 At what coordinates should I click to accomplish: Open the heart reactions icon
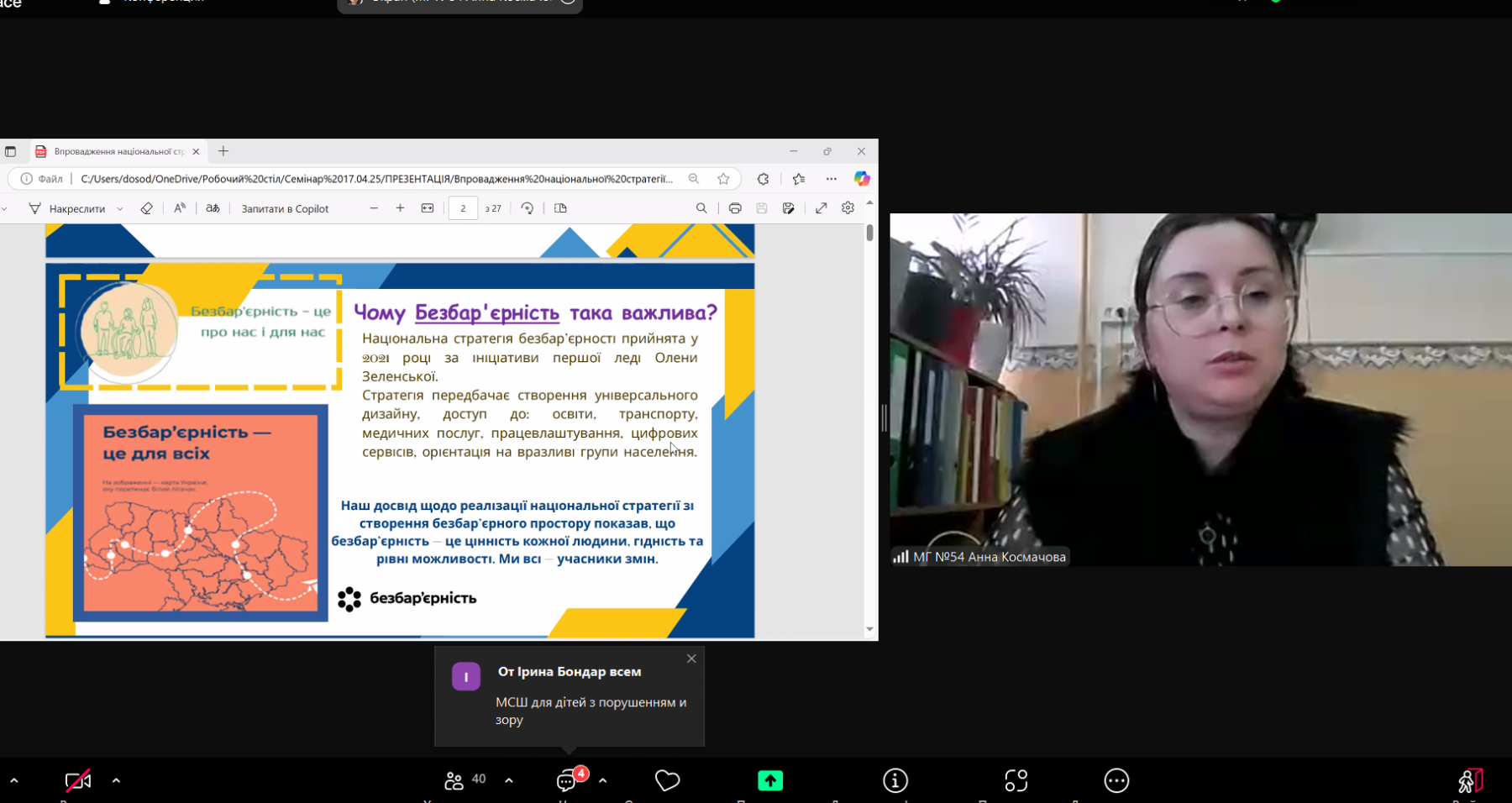(x=667, y=781)
